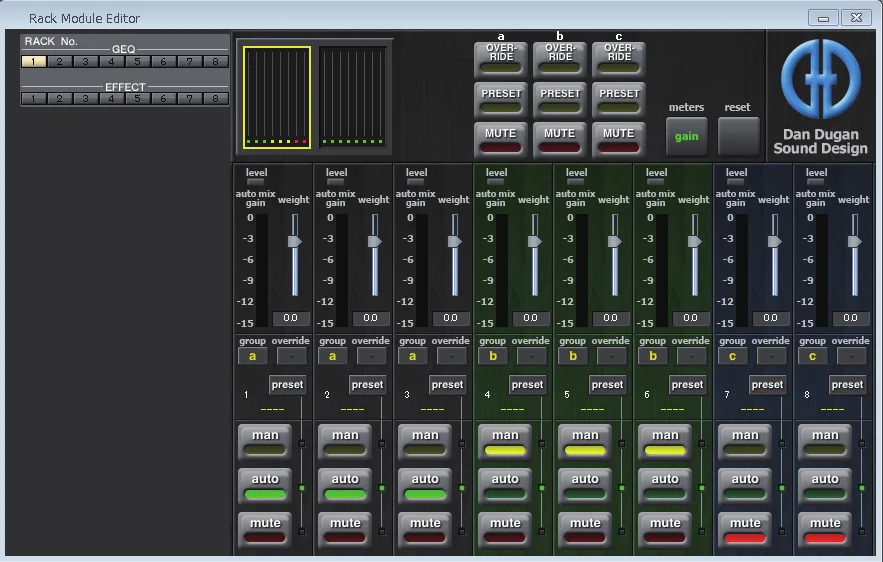
Task: Select GEQ rack number 1
Action: [34, 61]
